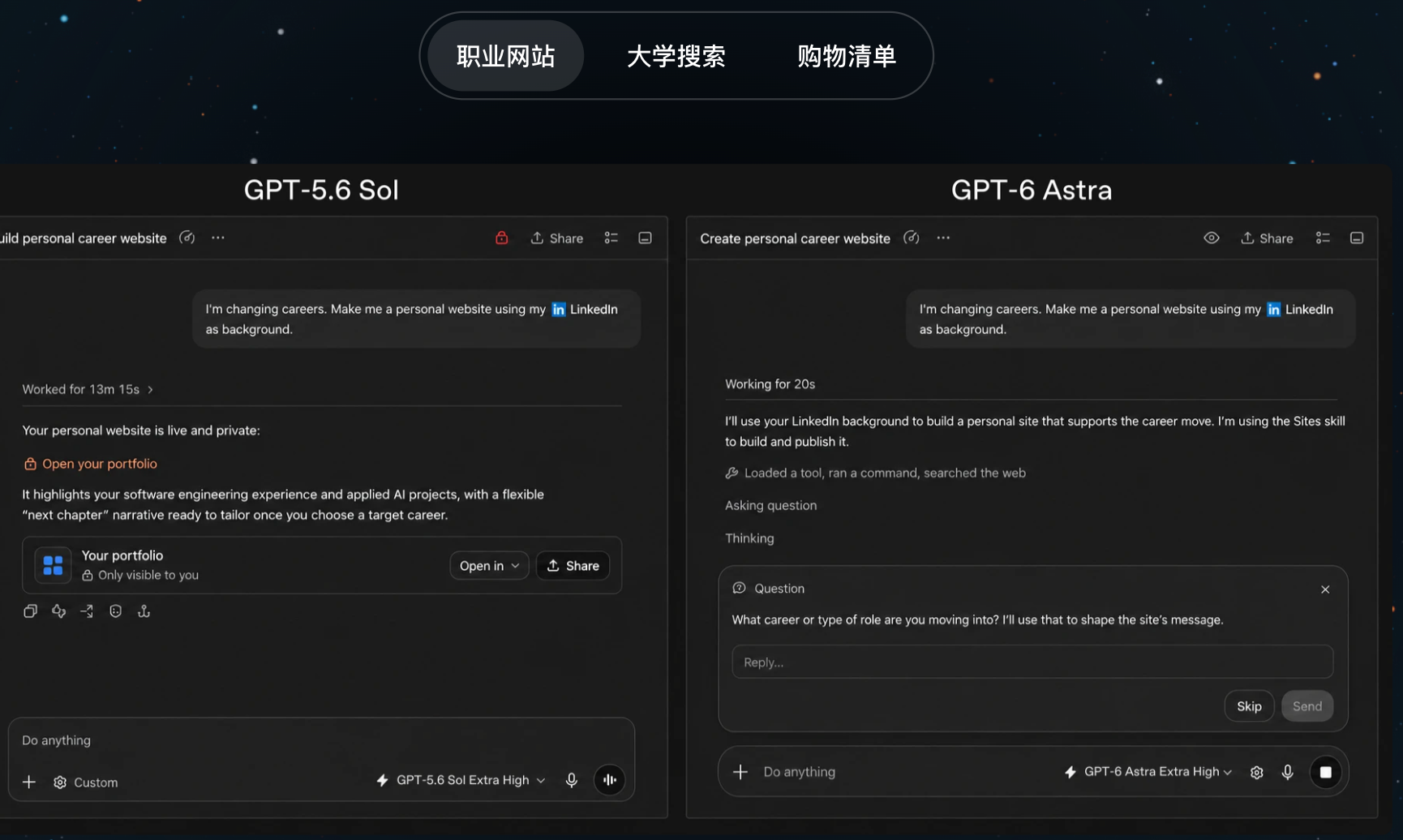Click Loaded a tool, ran a command row

876,473
